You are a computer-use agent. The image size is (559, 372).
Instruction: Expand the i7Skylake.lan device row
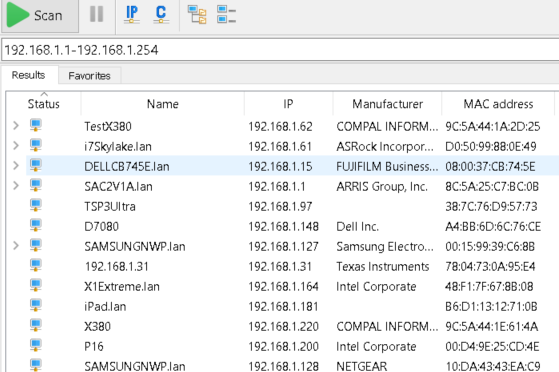[16, 146]
